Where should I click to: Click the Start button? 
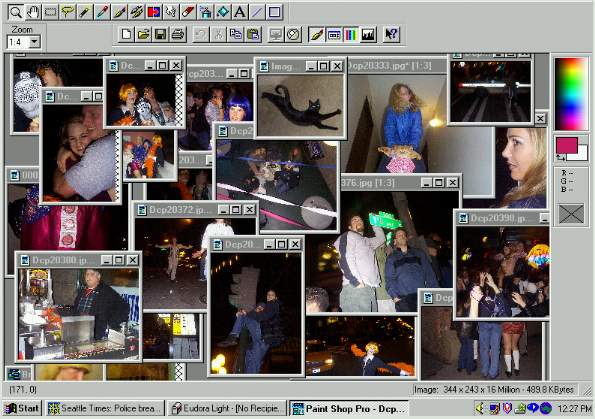click(x=22, y=408)
